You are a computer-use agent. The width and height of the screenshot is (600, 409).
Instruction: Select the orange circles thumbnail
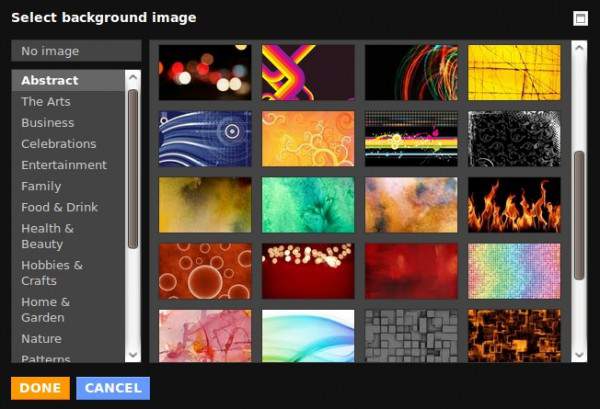click(205, 271)
